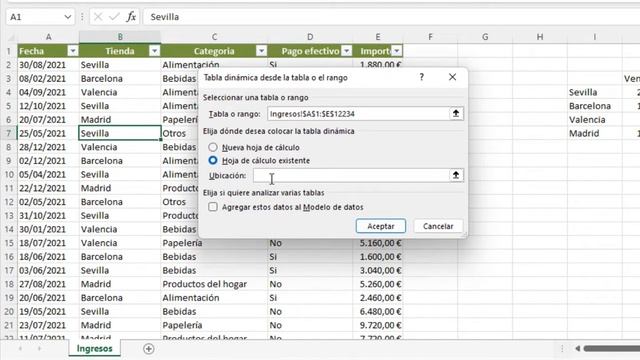This screenshot has width=640, height=360.
Task: Click cell with date 30/08/2021
Action: pos(48,64)
